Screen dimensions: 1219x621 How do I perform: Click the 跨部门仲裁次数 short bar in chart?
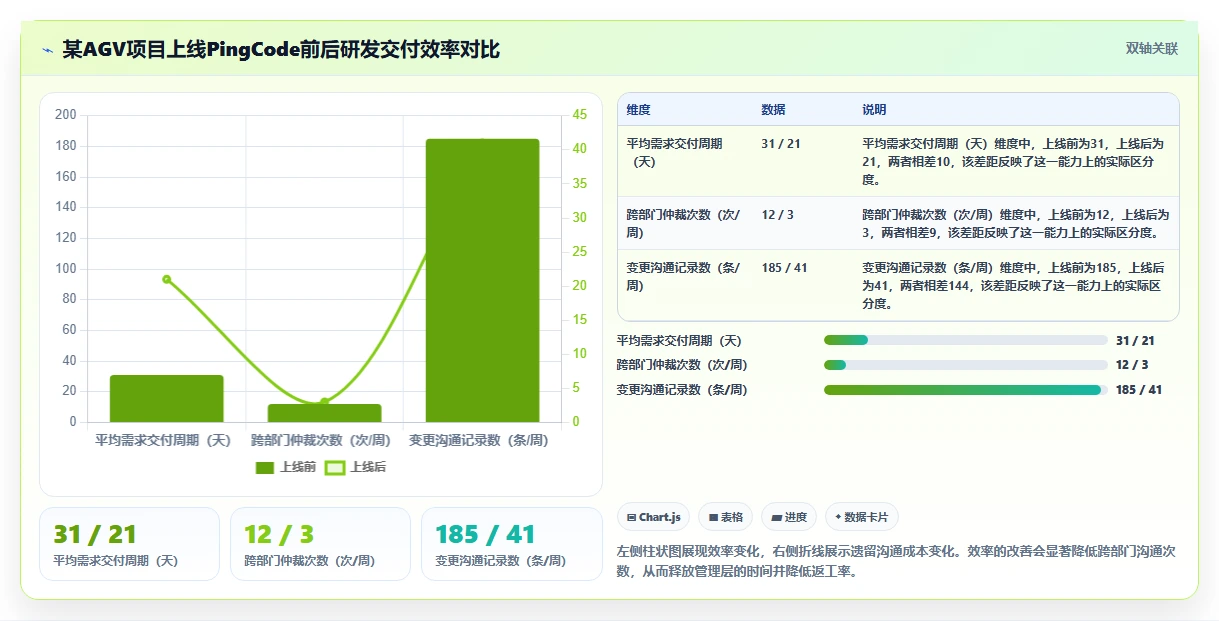point(324,413)
